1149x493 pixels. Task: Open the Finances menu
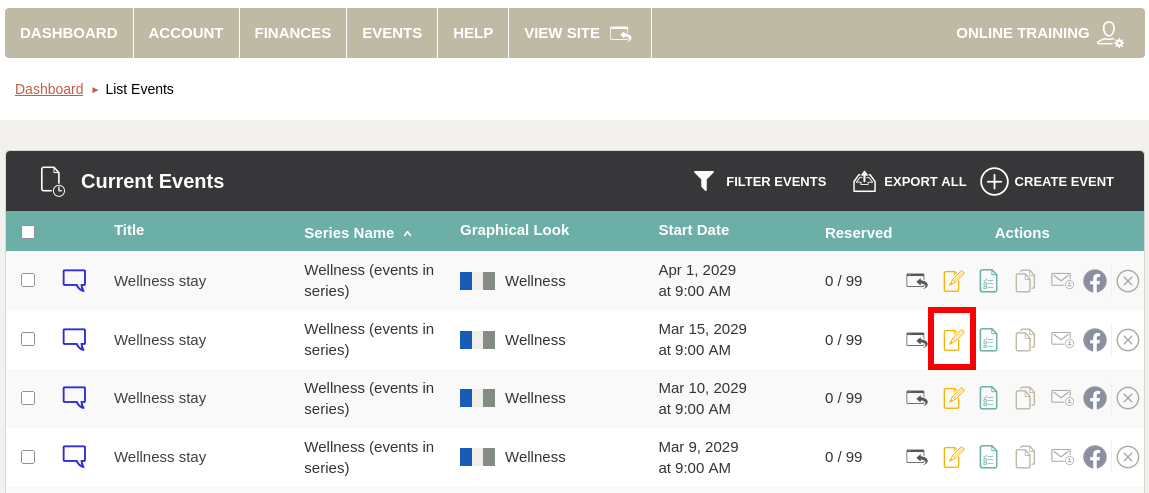(x=292, y=33)
